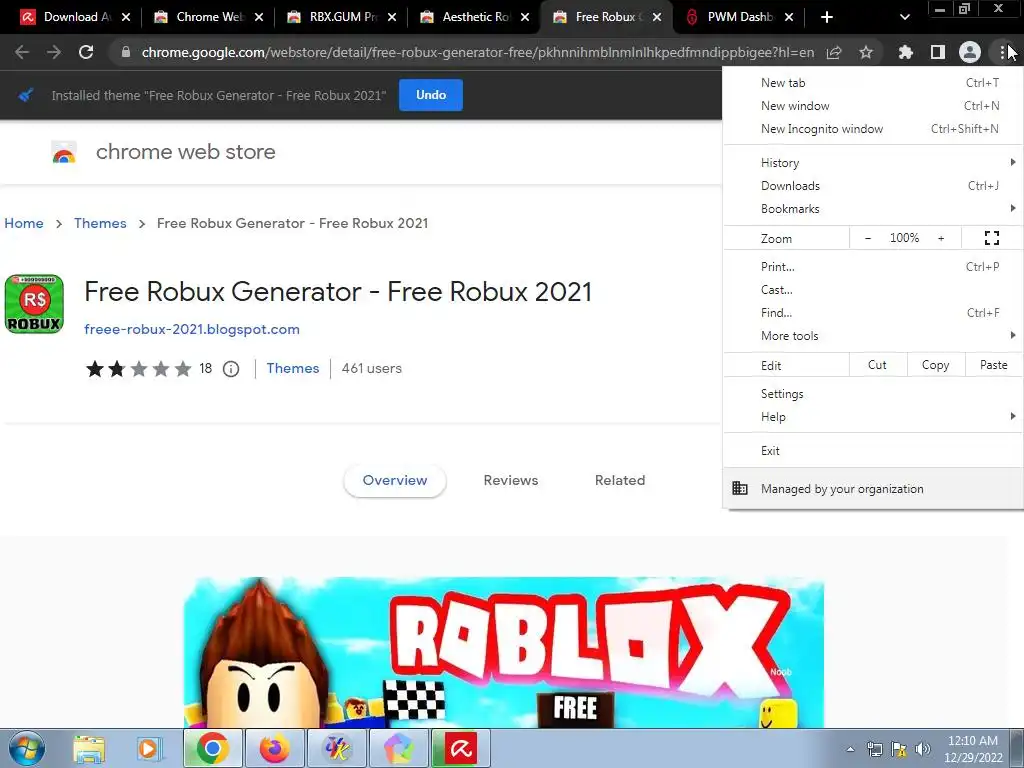Image resolution: width=1024 pixels, height=768 pixels.
Task: Open a New Incognito window
Action: coord(872,129)
